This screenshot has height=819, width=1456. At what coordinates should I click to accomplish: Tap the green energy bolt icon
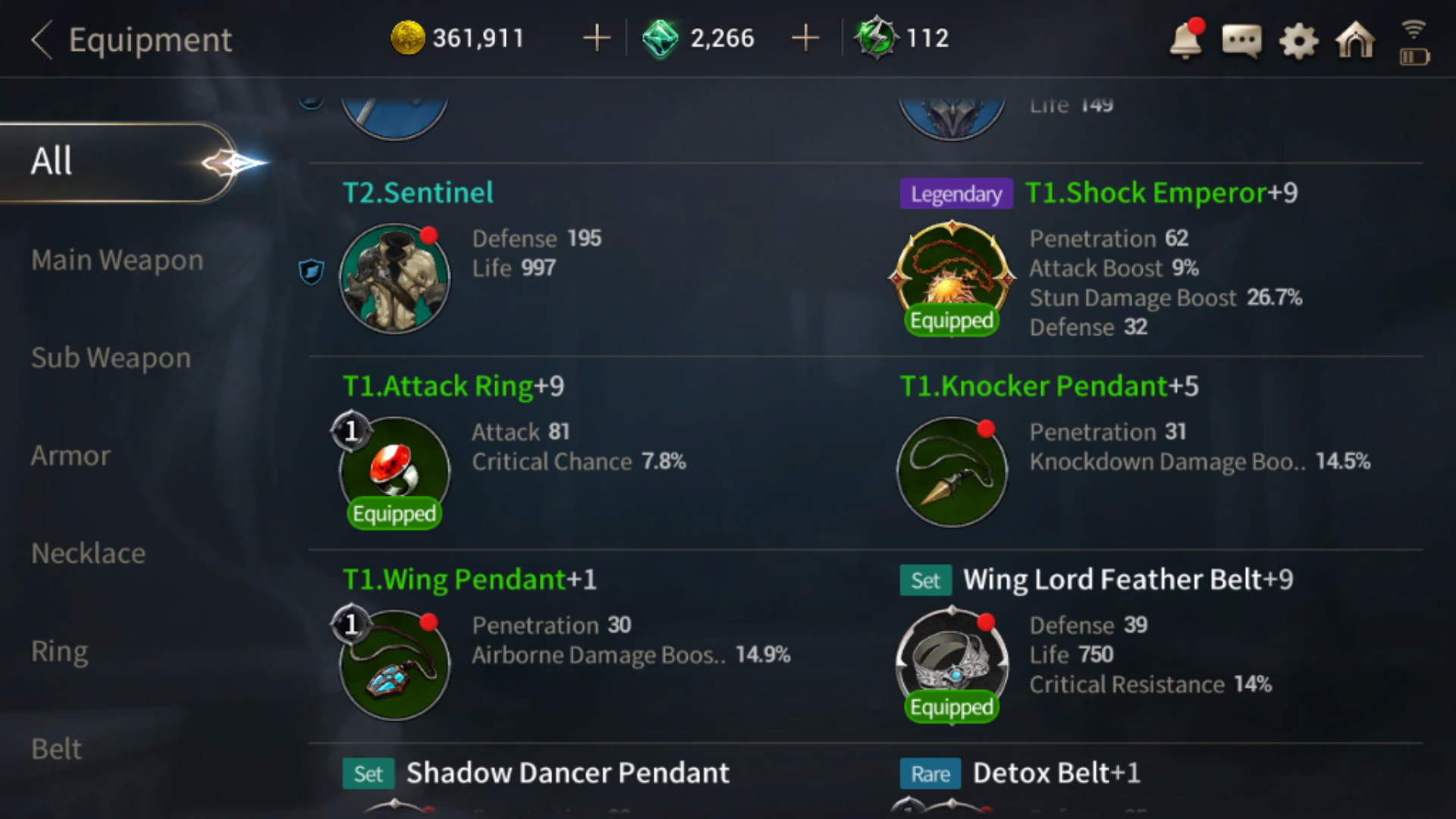[877, 38]
